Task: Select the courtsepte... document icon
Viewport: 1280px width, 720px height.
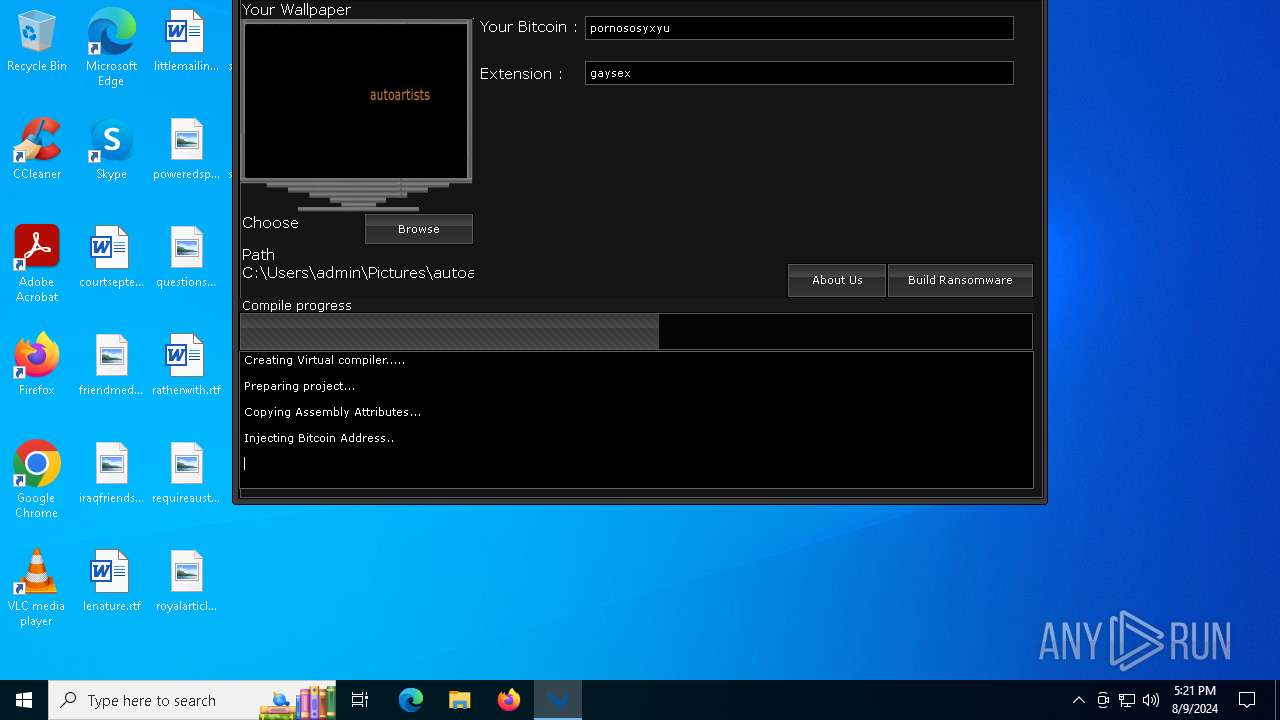Action: tap(111, 258)
